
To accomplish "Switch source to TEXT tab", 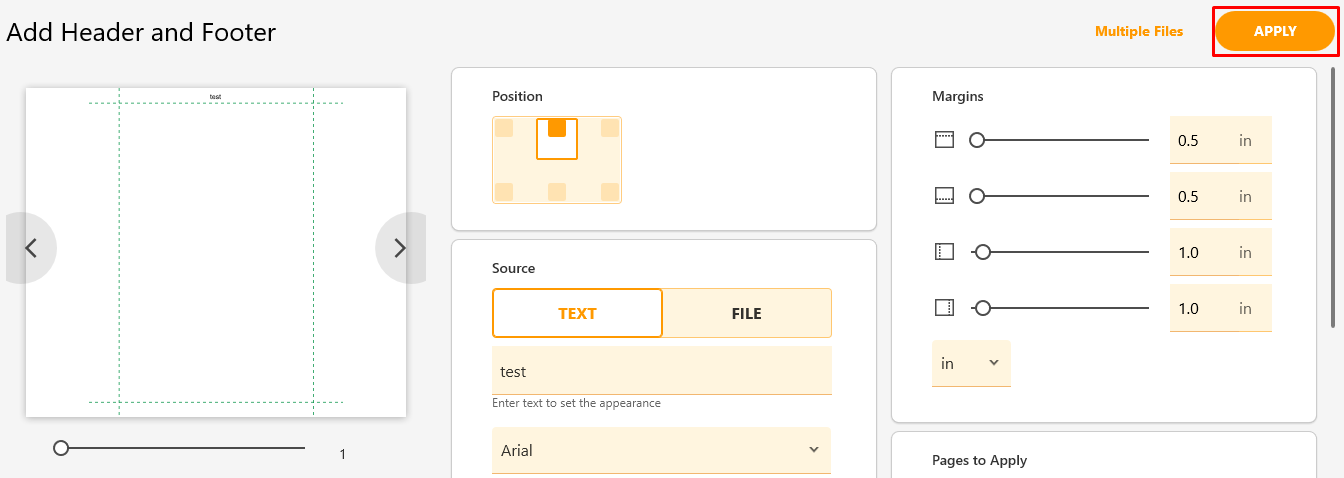I will (577, 313).
